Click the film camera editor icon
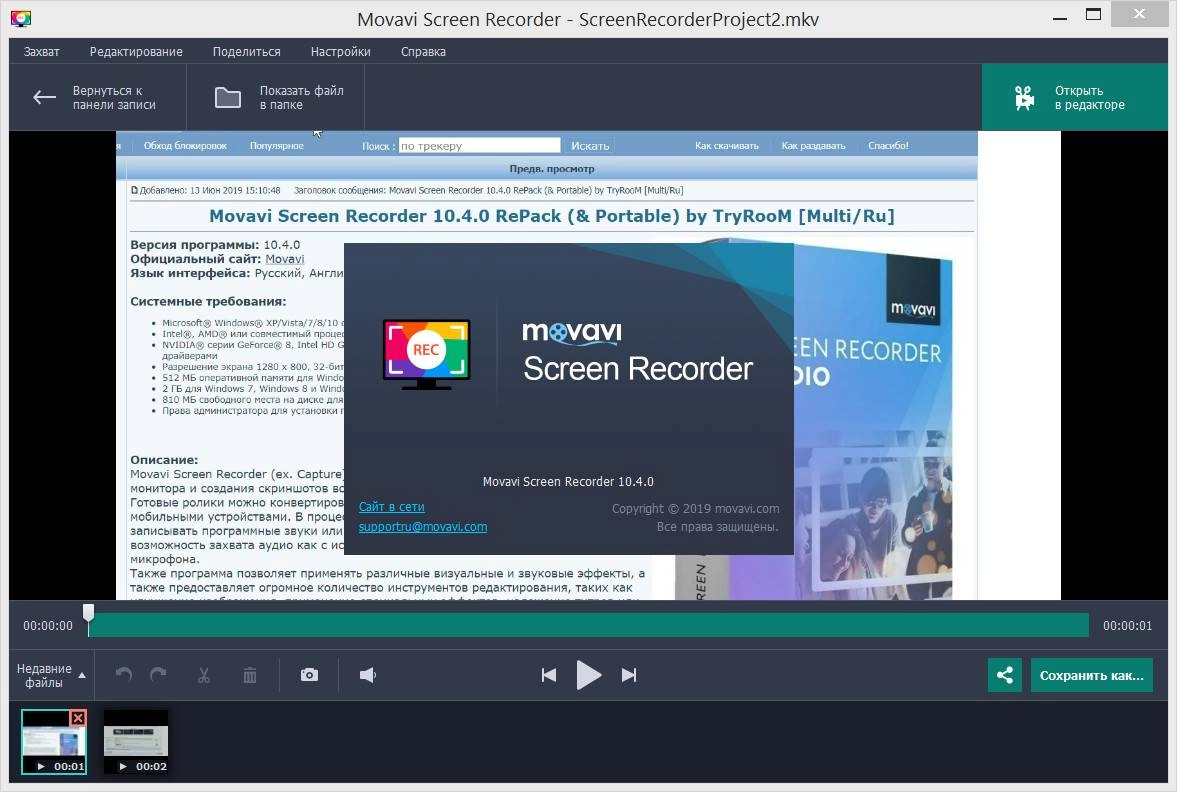Viewport: 1177px width, 792px height. pyautogui.click(x=1024, y=98)
